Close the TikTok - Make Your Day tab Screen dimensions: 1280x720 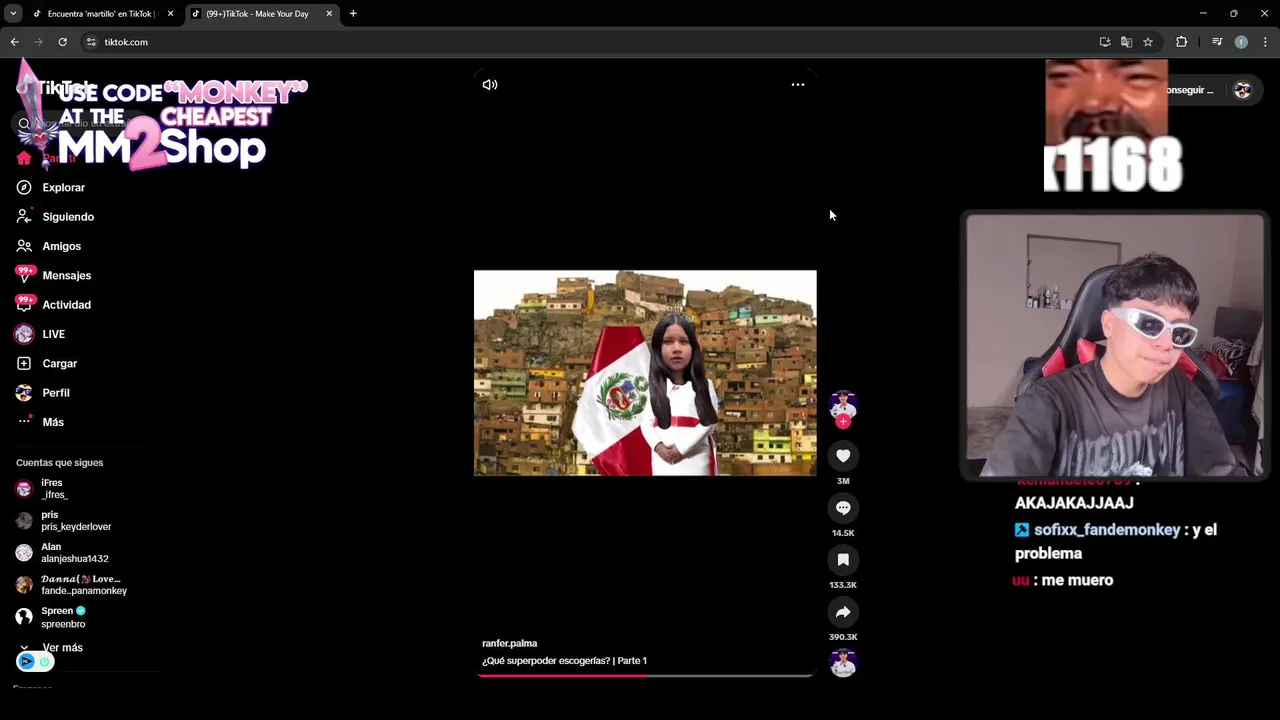click(x=329, y=14)
